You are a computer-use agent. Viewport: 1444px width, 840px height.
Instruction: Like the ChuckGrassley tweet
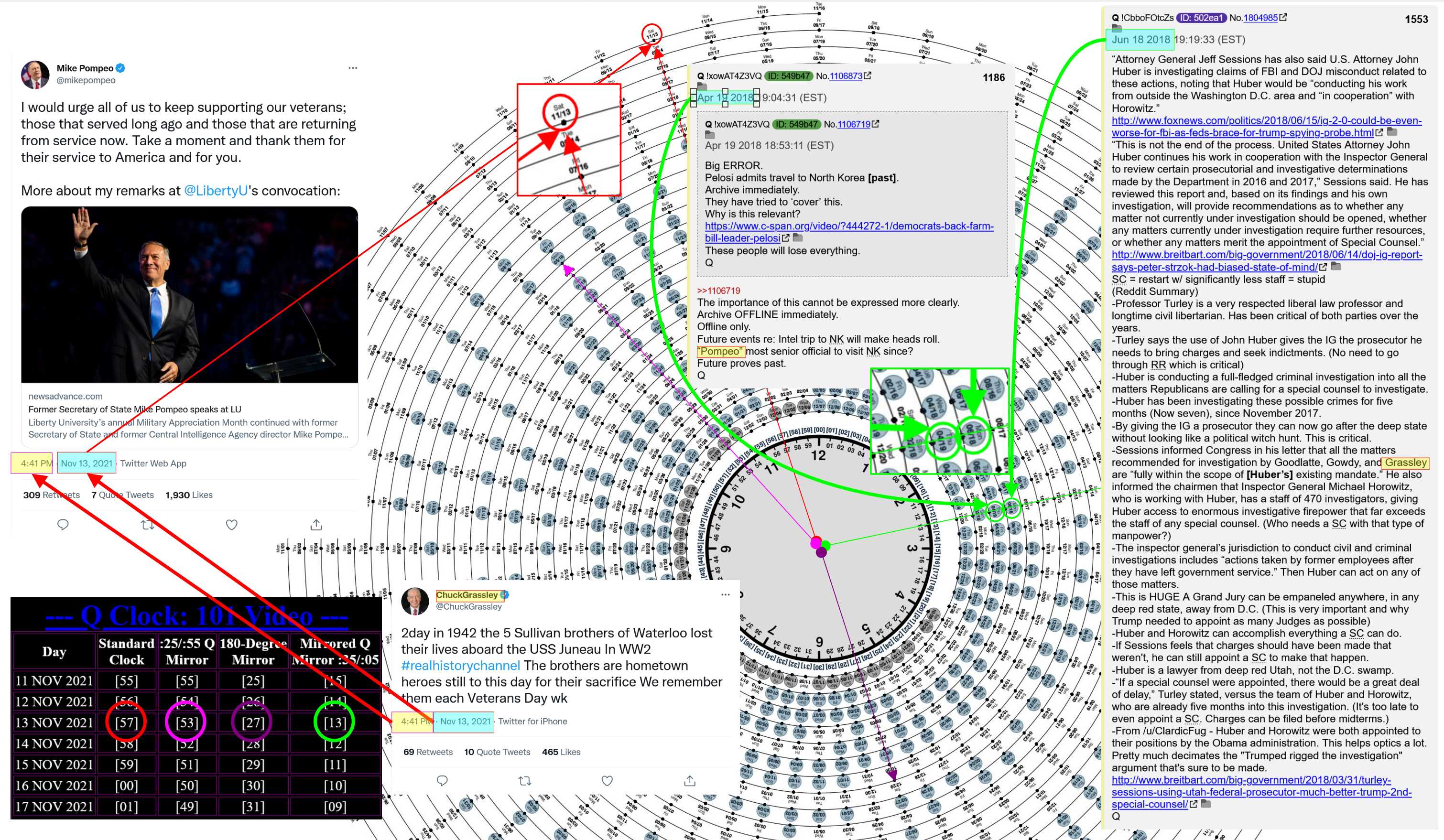click(608, 780)
